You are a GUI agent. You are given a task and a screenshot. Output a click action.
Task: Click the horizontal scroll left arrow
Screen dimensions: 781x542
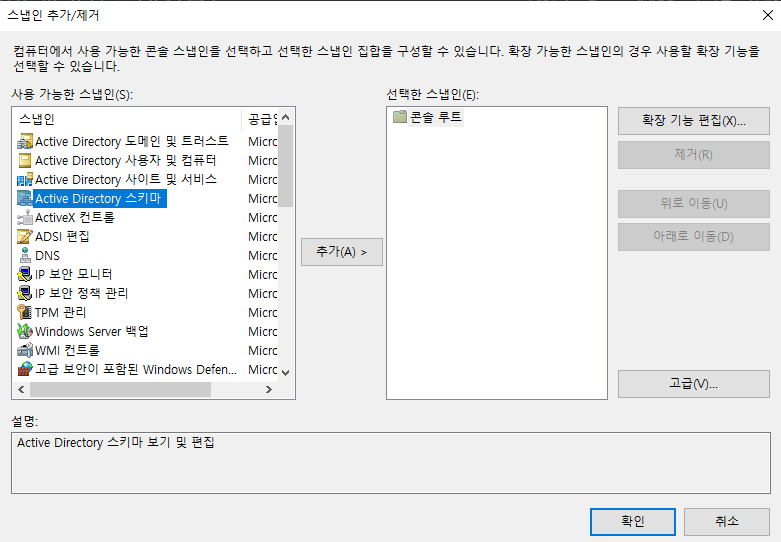[x=21, y=389]
